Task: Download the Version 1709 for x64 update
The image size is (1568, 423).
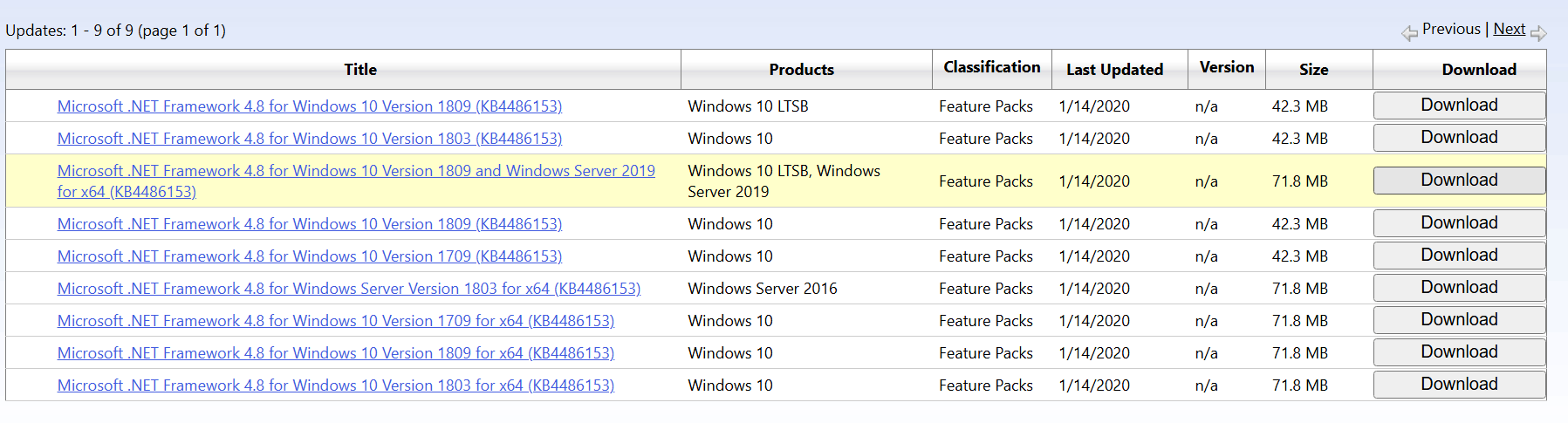Action: pos(1459,320)
